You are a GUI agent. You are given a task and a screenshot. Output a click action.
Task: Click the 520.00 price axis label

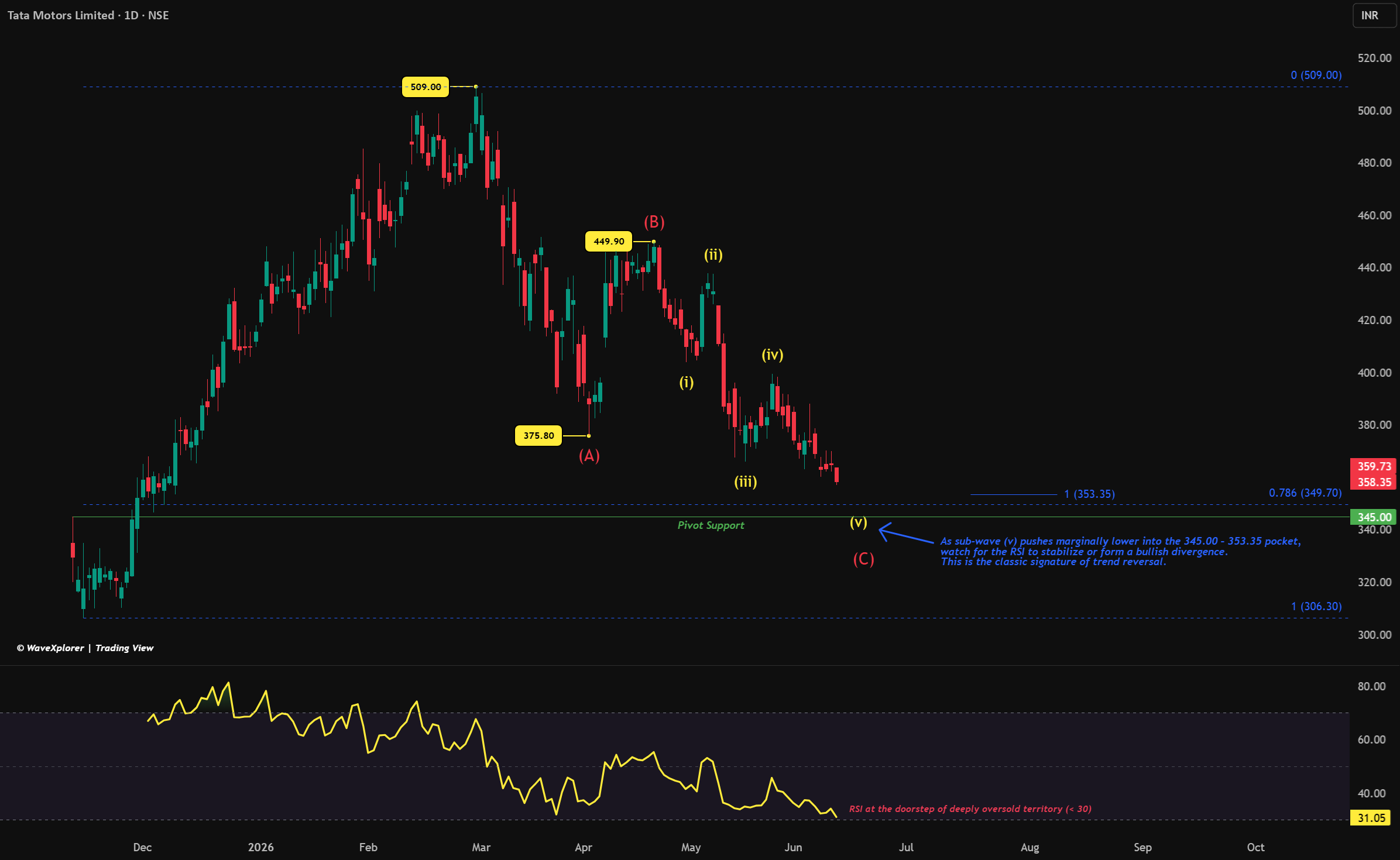click(1374, 58)
